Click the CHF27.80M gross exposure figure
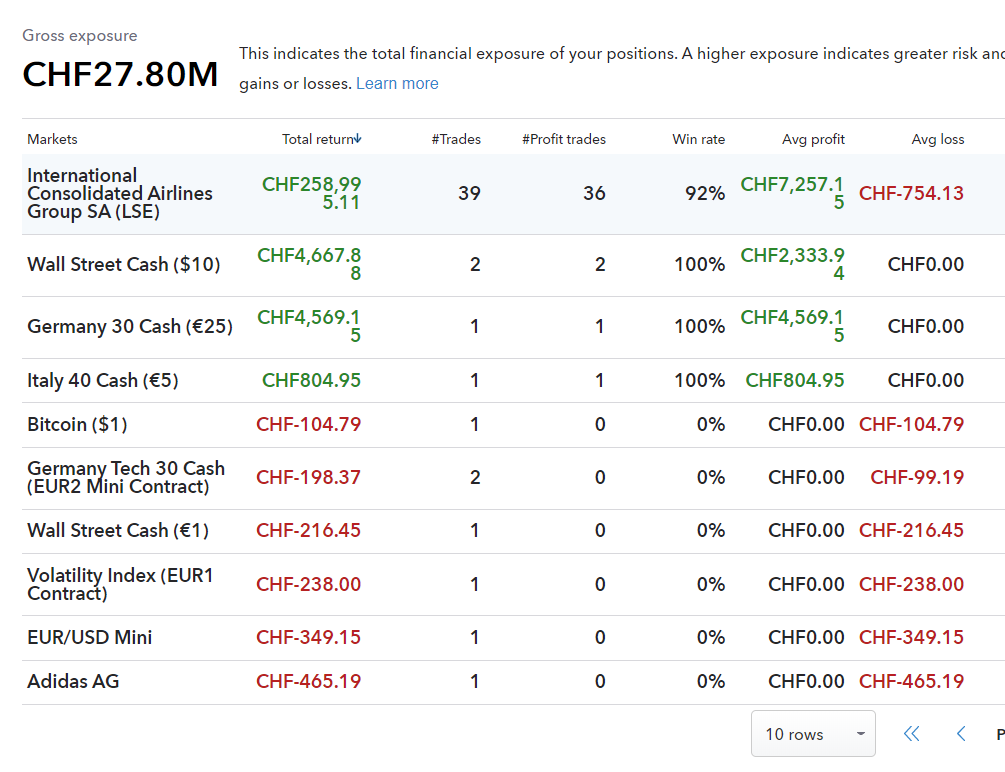The width and height of the screenshot is (1005, 772). pyautogui.click(x=120, y=74)
